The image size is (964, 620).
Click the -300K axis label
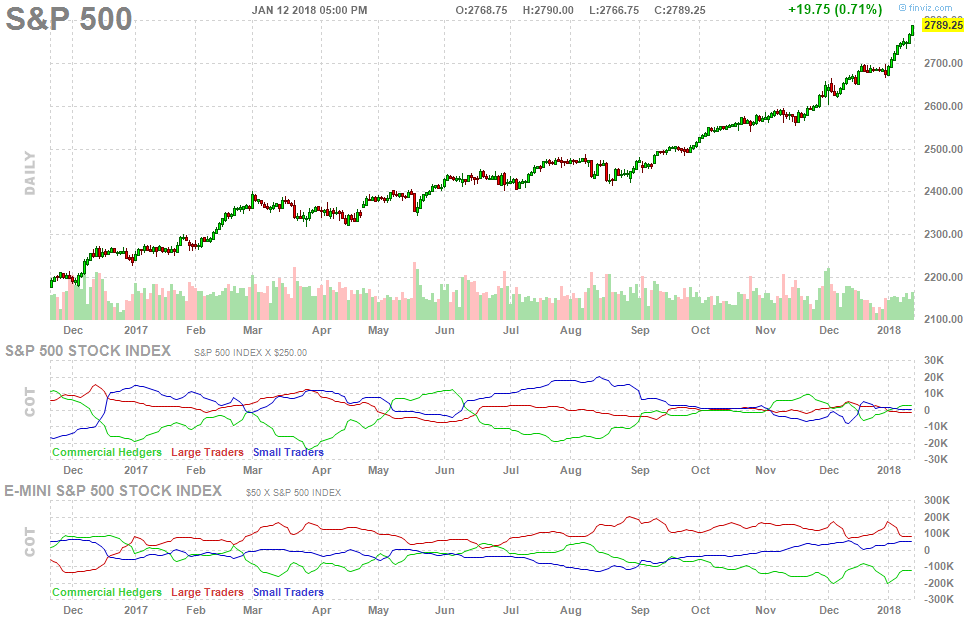[939, 600]
